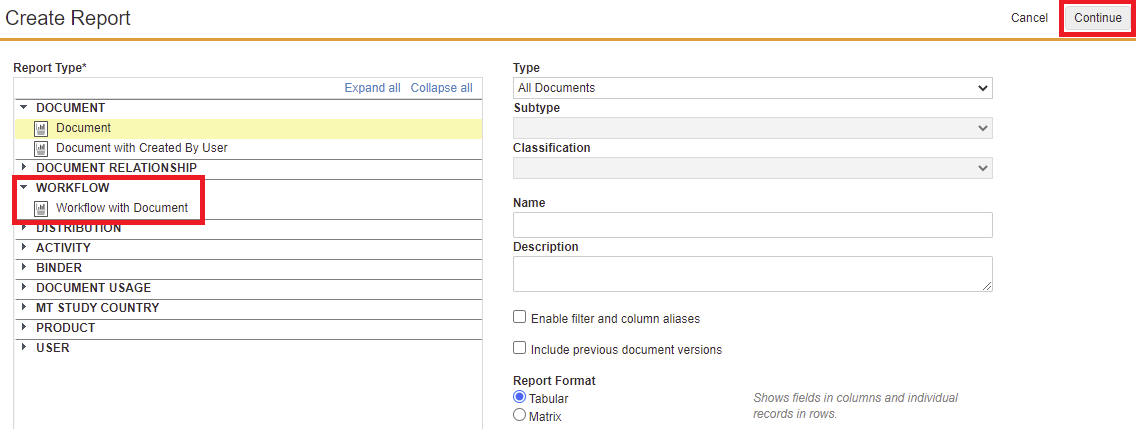Expand the USER report category

pos(23,348)
